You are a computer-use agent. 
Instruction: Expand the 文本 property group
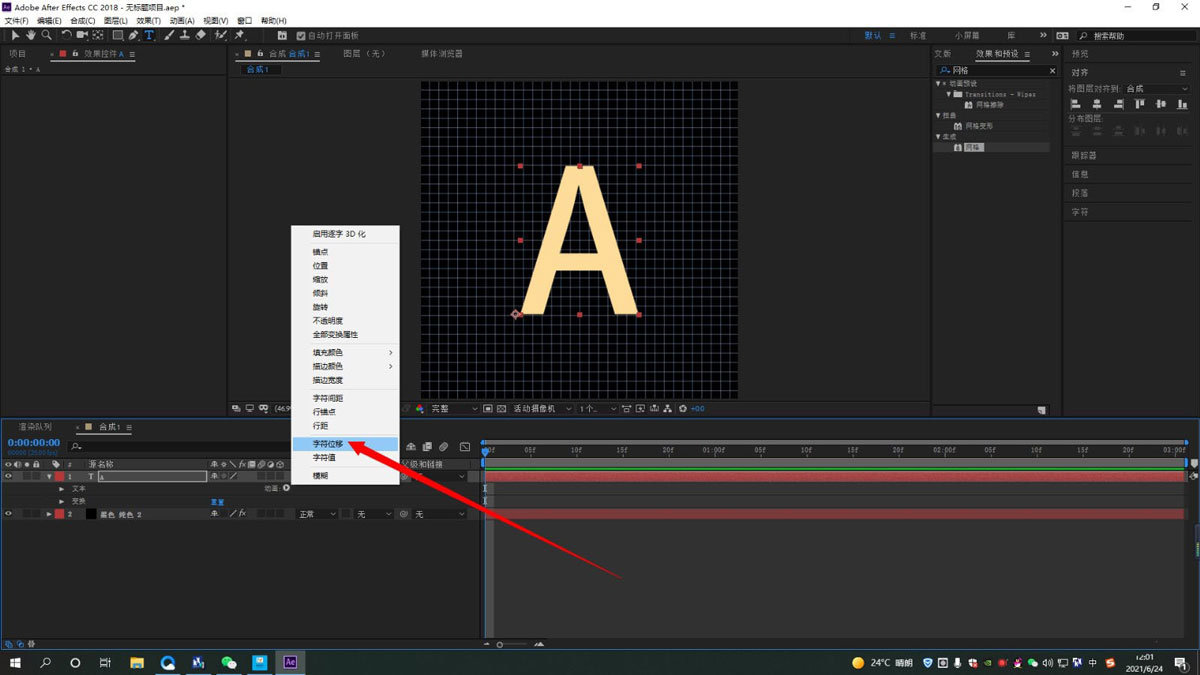[61, 489]
